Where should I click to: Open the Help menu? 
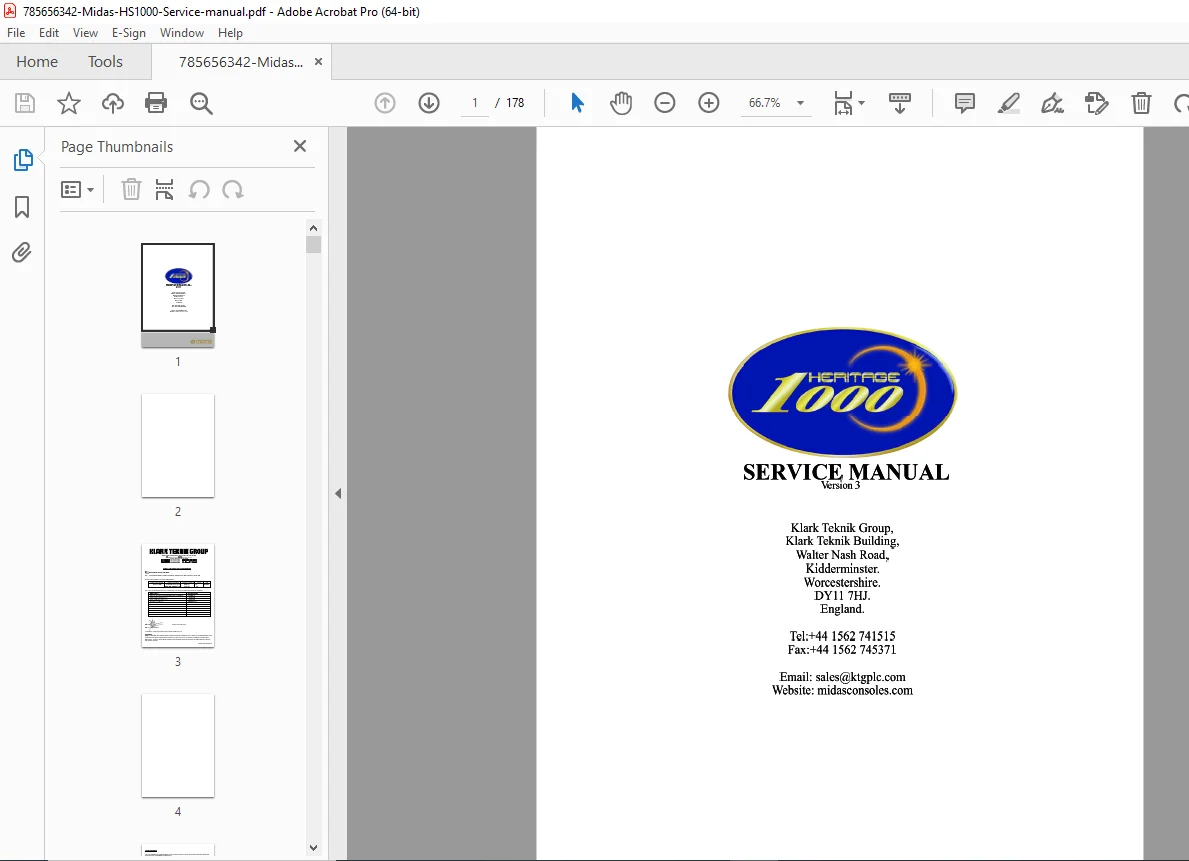tap(230, 33)
